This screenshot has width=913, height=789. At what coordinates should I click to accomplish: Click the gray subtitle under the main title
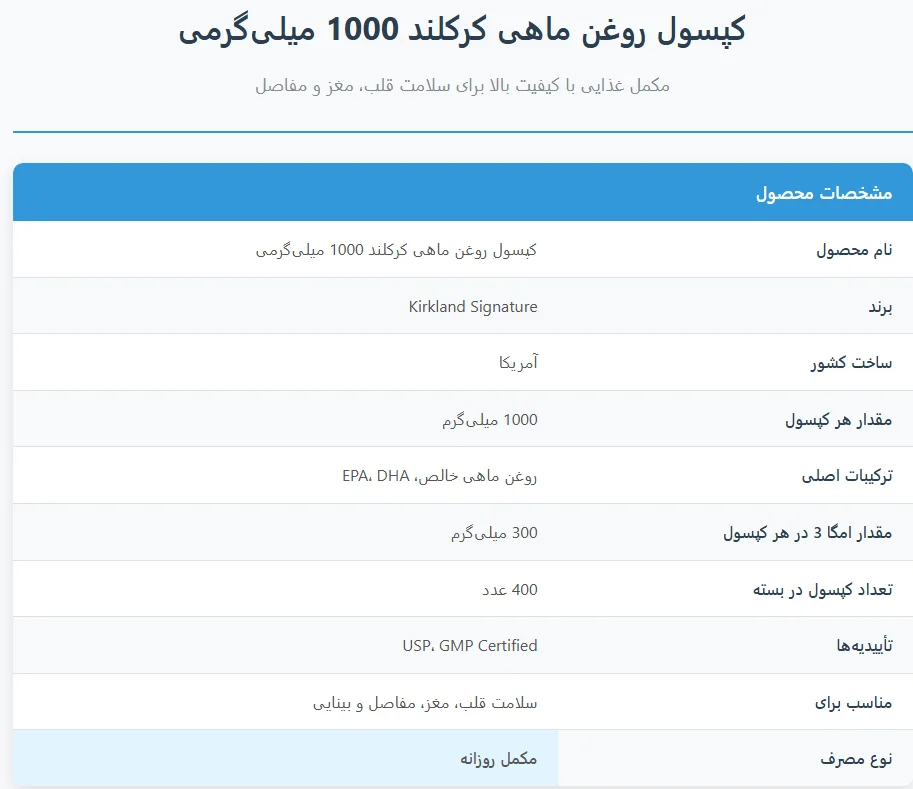pos(462,86)
